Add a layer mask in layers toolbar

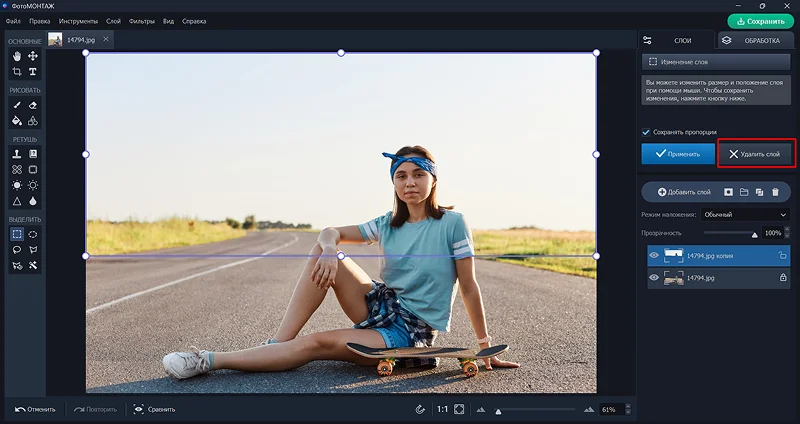[728, 192]
